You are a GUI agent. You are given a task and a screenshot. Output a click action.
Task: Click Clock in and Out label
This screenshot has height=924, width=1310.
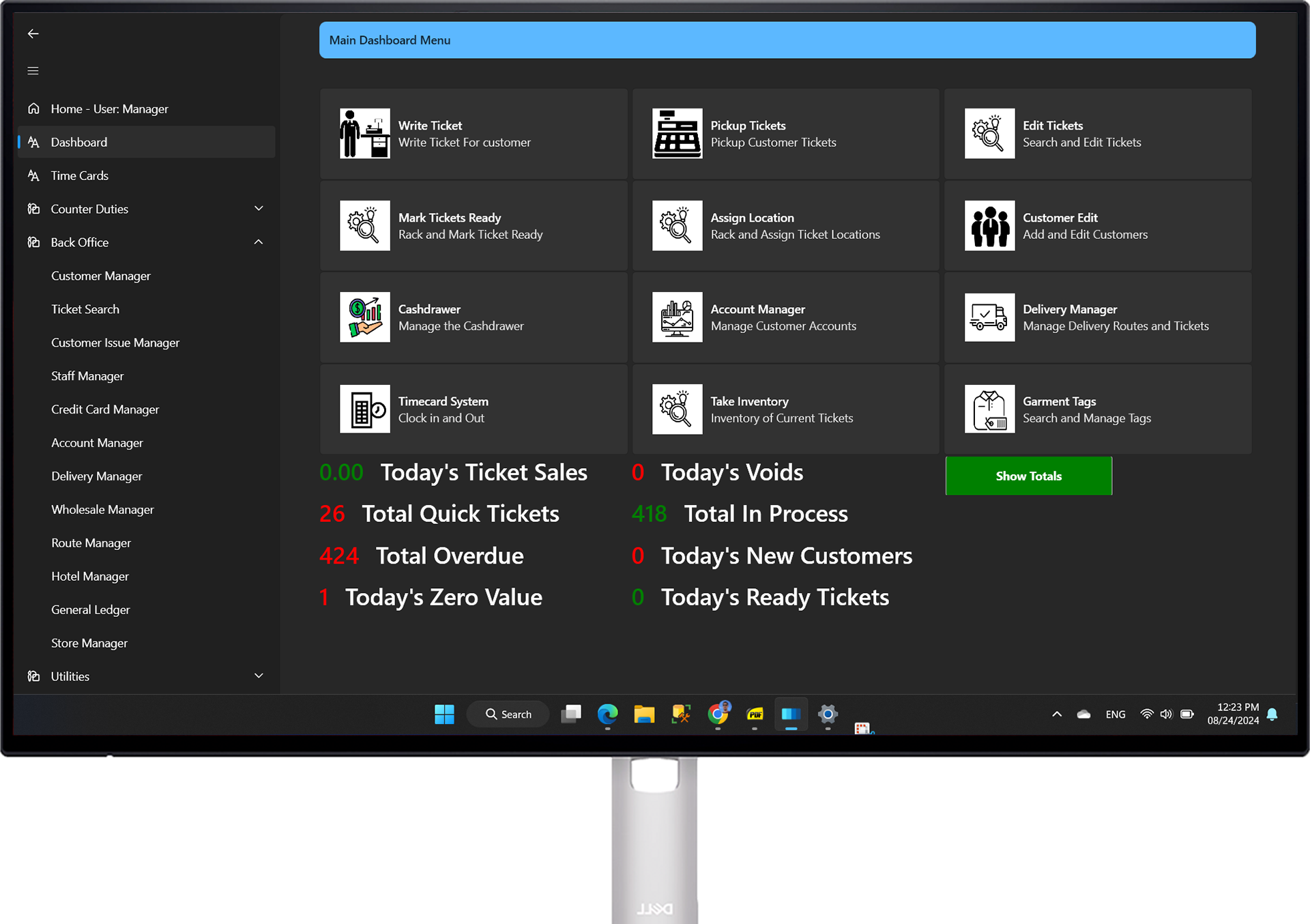point(441,418)
